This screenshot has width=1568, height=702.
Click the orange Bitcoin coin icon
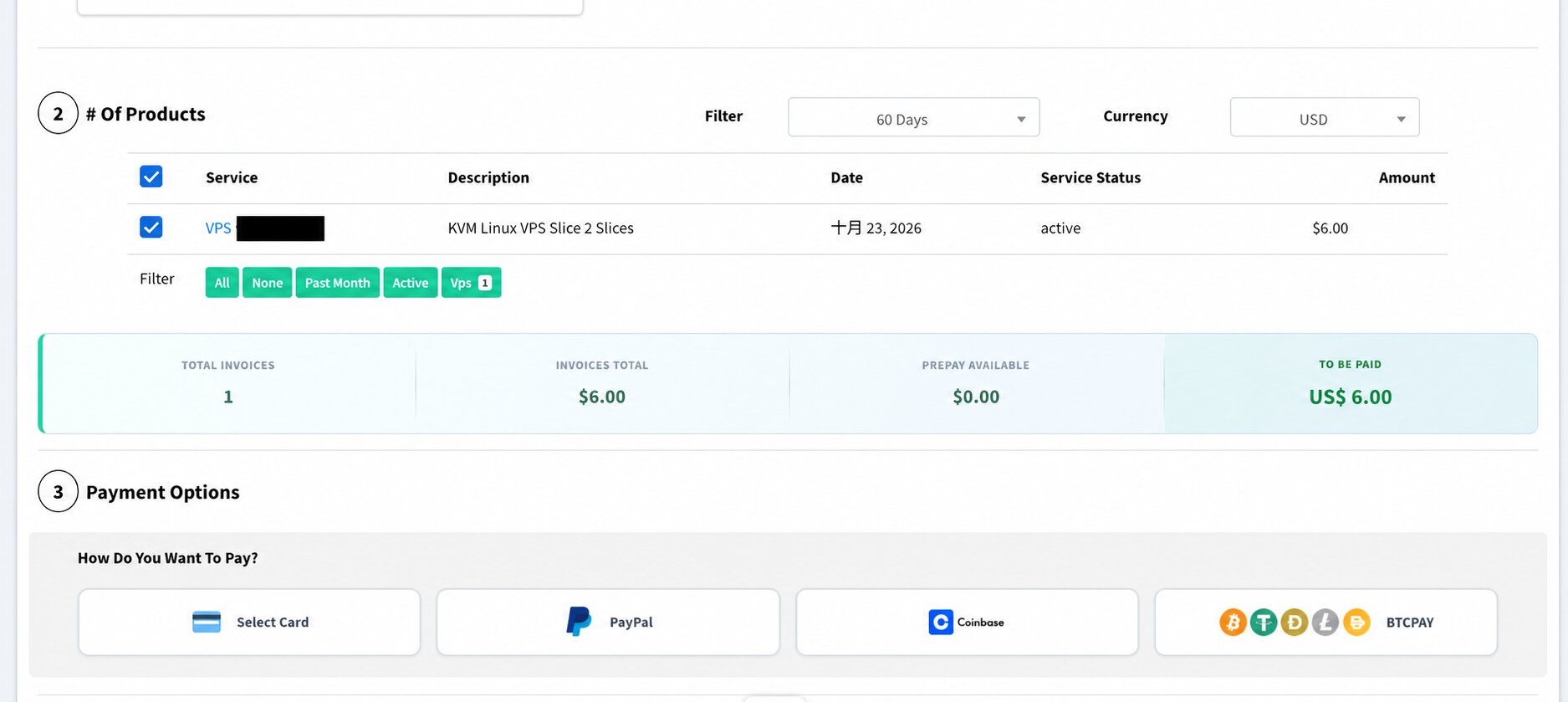(x=1233, y=623)
